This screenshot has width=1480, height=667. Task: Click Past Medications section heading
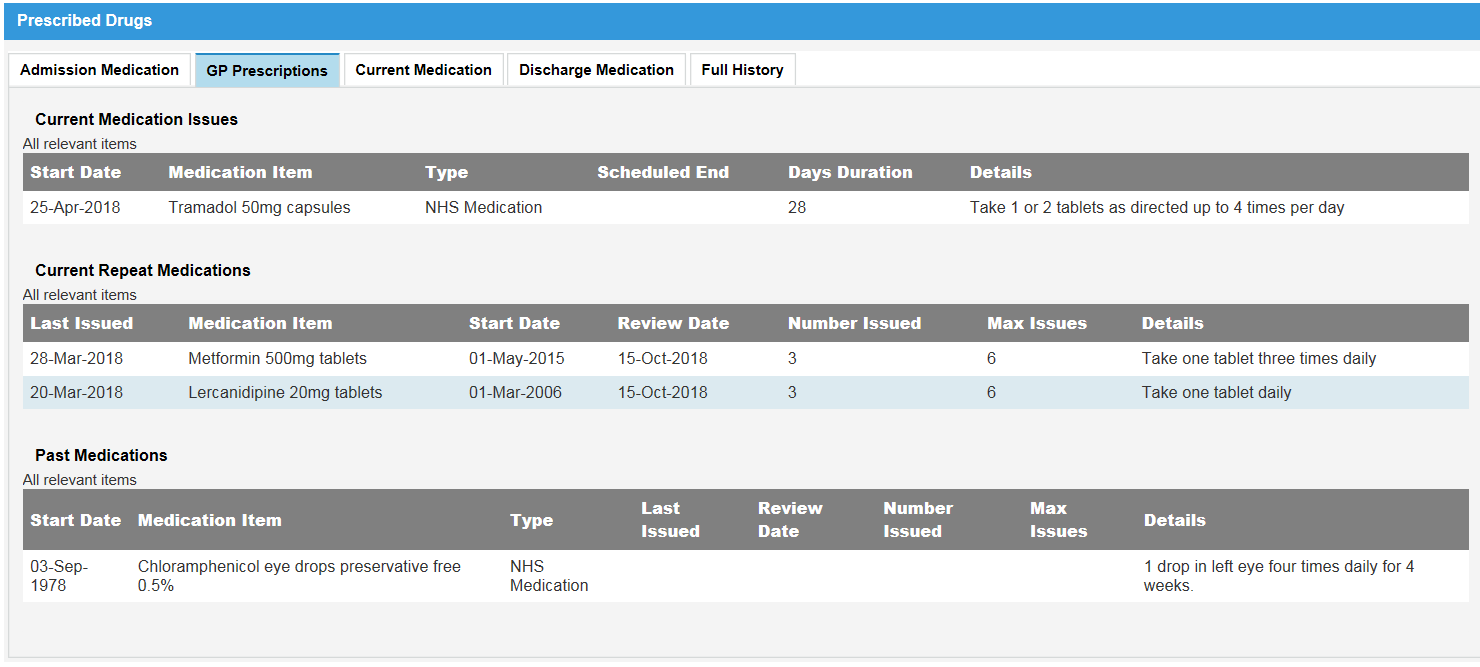[101, 455]
